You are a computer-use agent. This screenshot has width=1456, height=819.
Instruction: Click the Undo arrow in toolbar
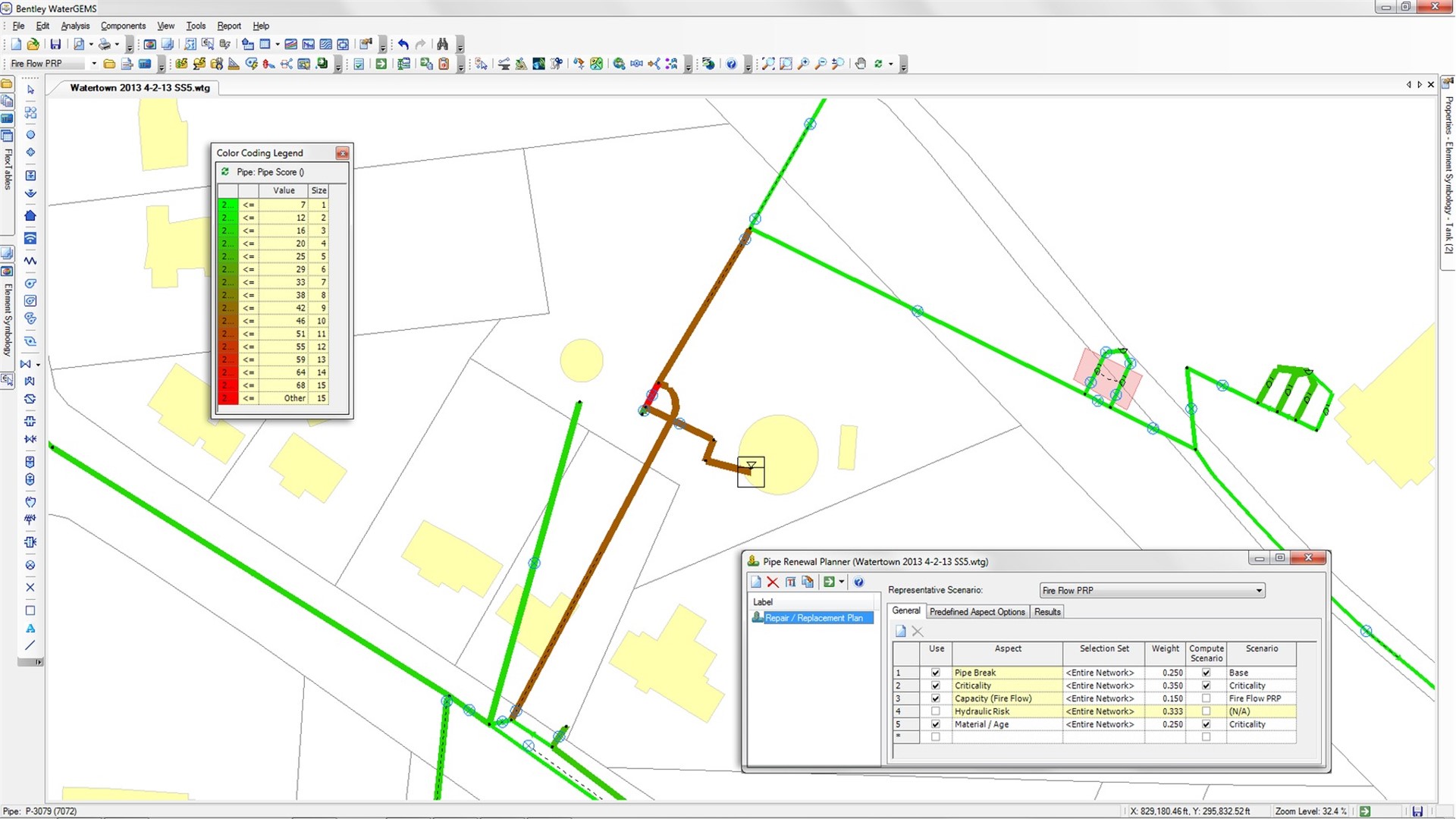(403, 45)
